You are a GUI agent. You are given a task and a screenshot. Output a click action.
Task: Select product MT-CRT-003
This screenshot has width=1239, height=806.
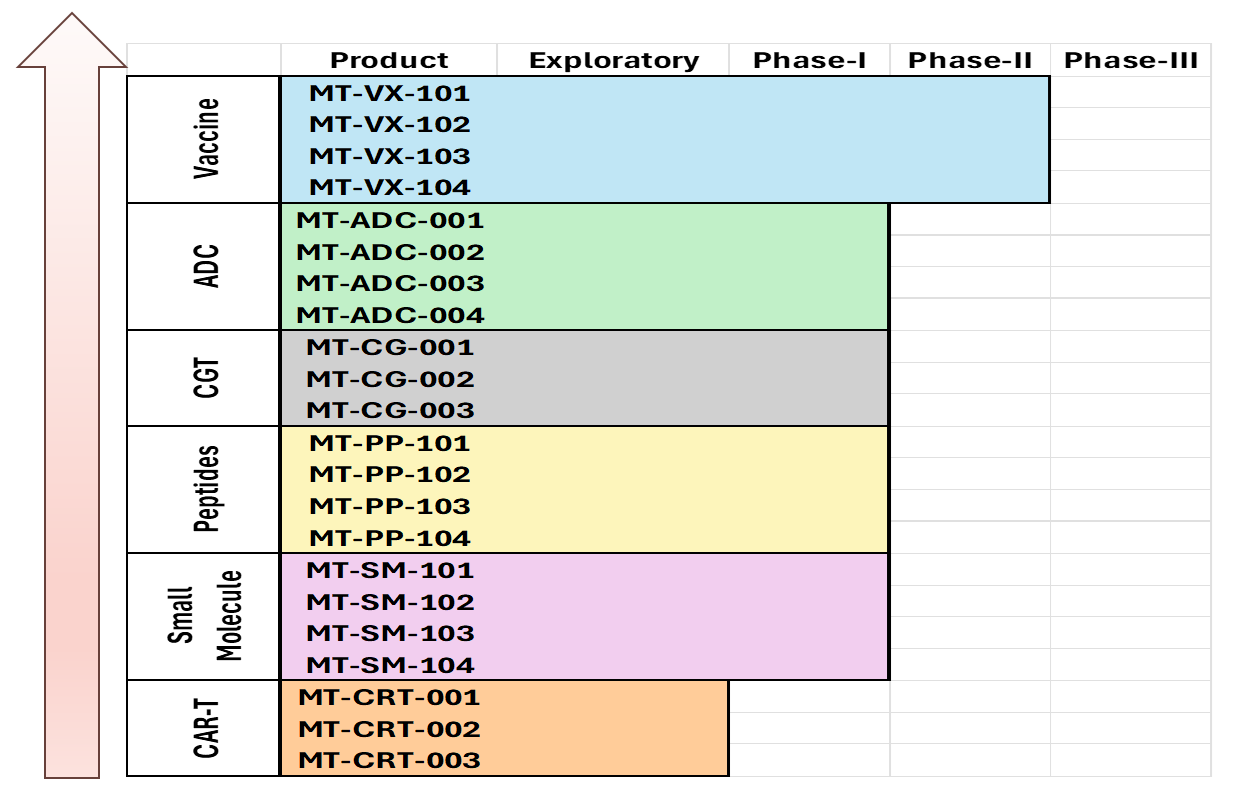click(389, 760)
